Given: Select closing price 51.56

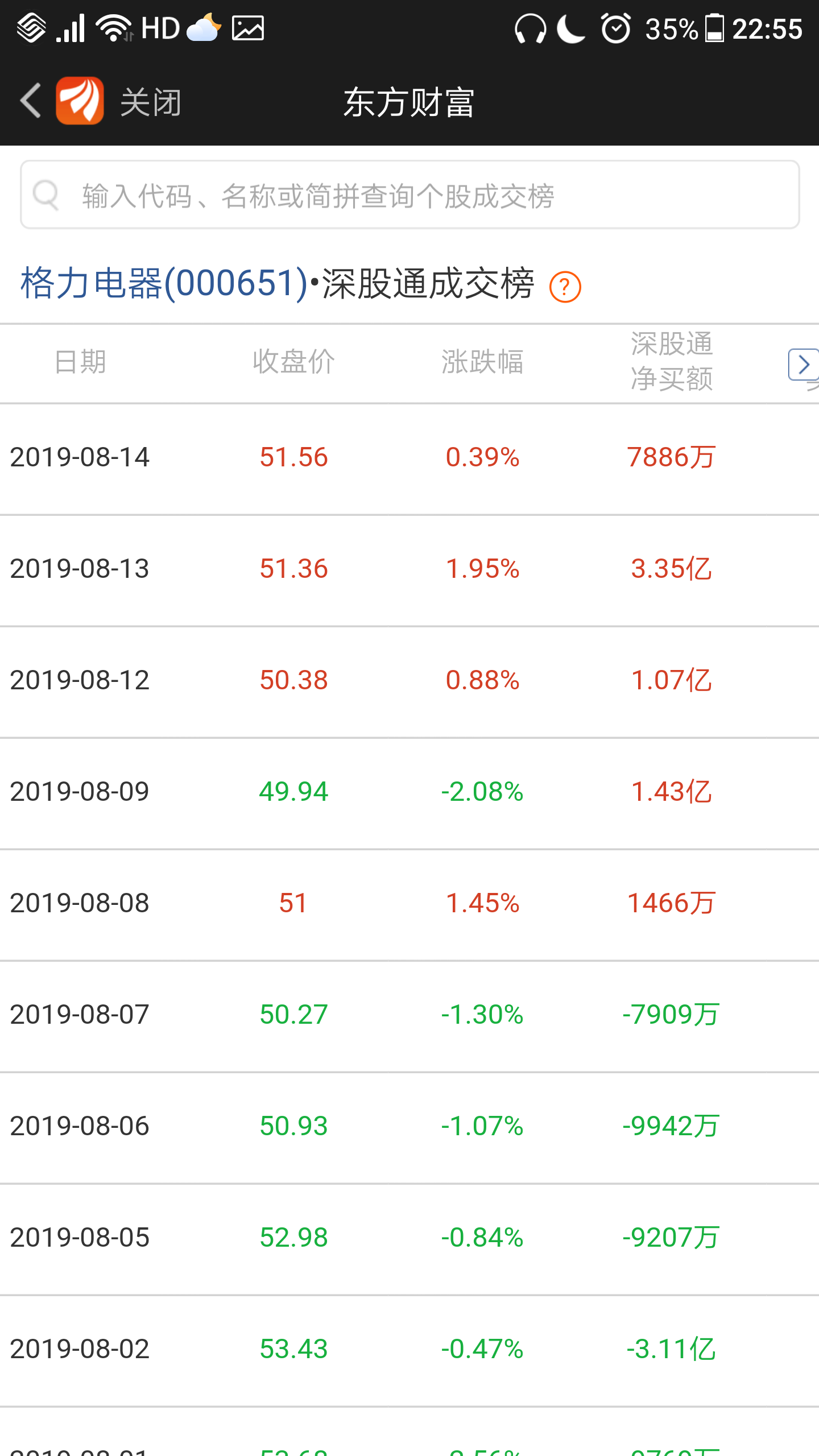Looking at the screenshot, I should click(x=293, y=457).
